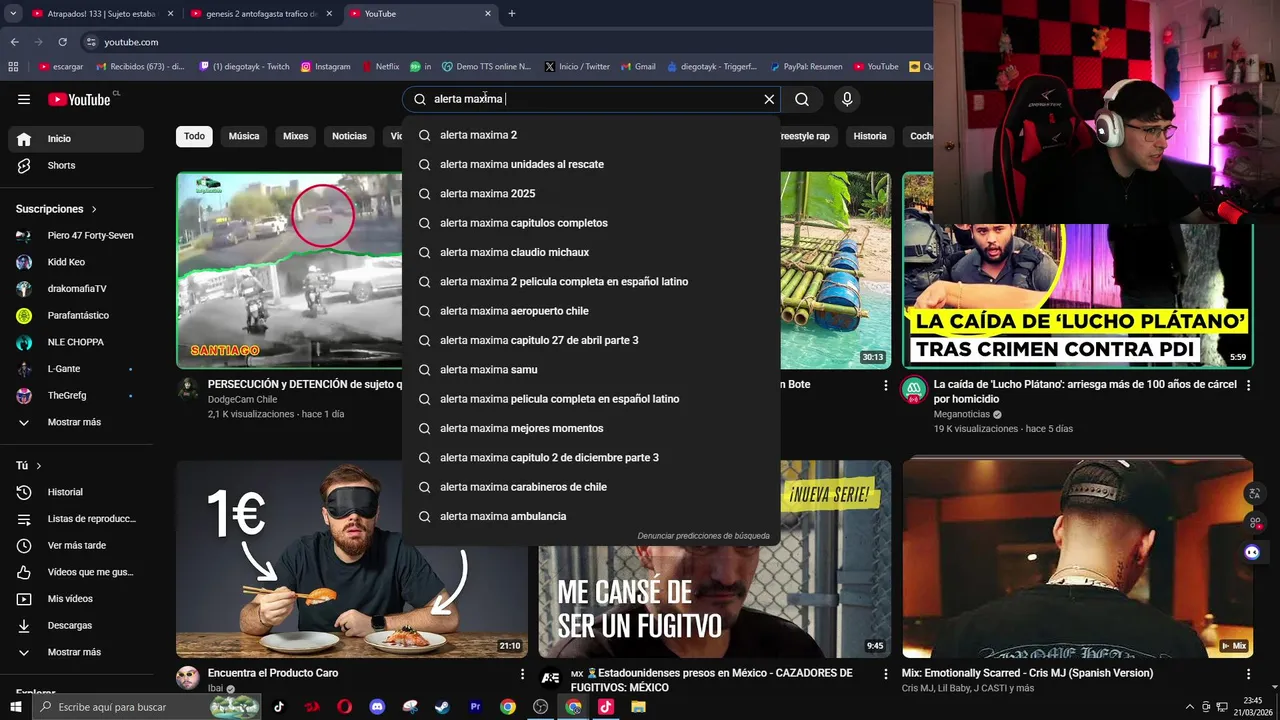Image resolution: width=1280 pixels, height=720 pixels.
Task: Open Discord from the taskbar
Action: (x=377, y=707)
